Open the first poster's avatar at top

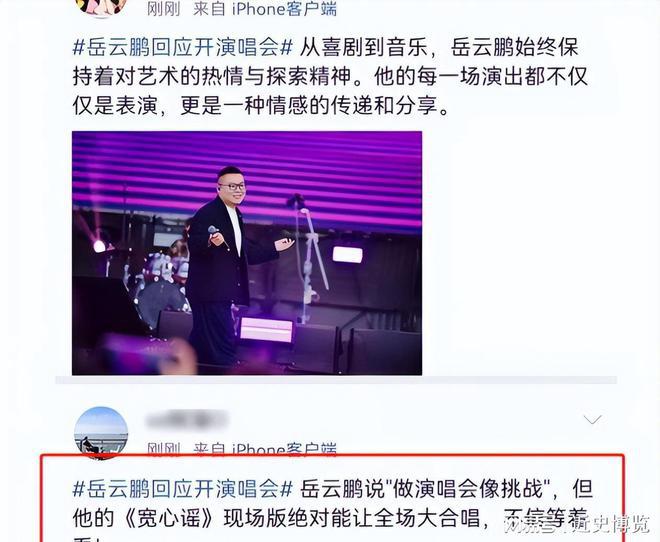[x=101, y=7]
